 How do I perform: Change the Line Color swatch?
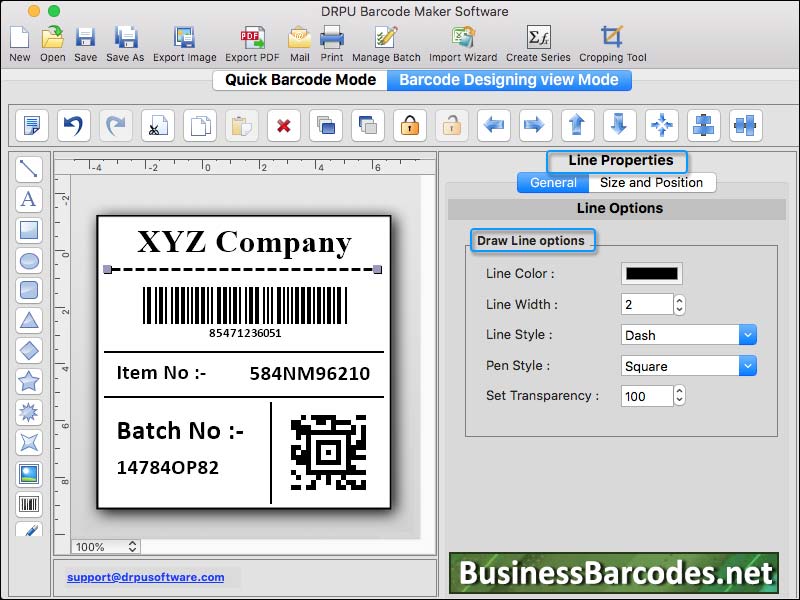click(x=653, y=273)
